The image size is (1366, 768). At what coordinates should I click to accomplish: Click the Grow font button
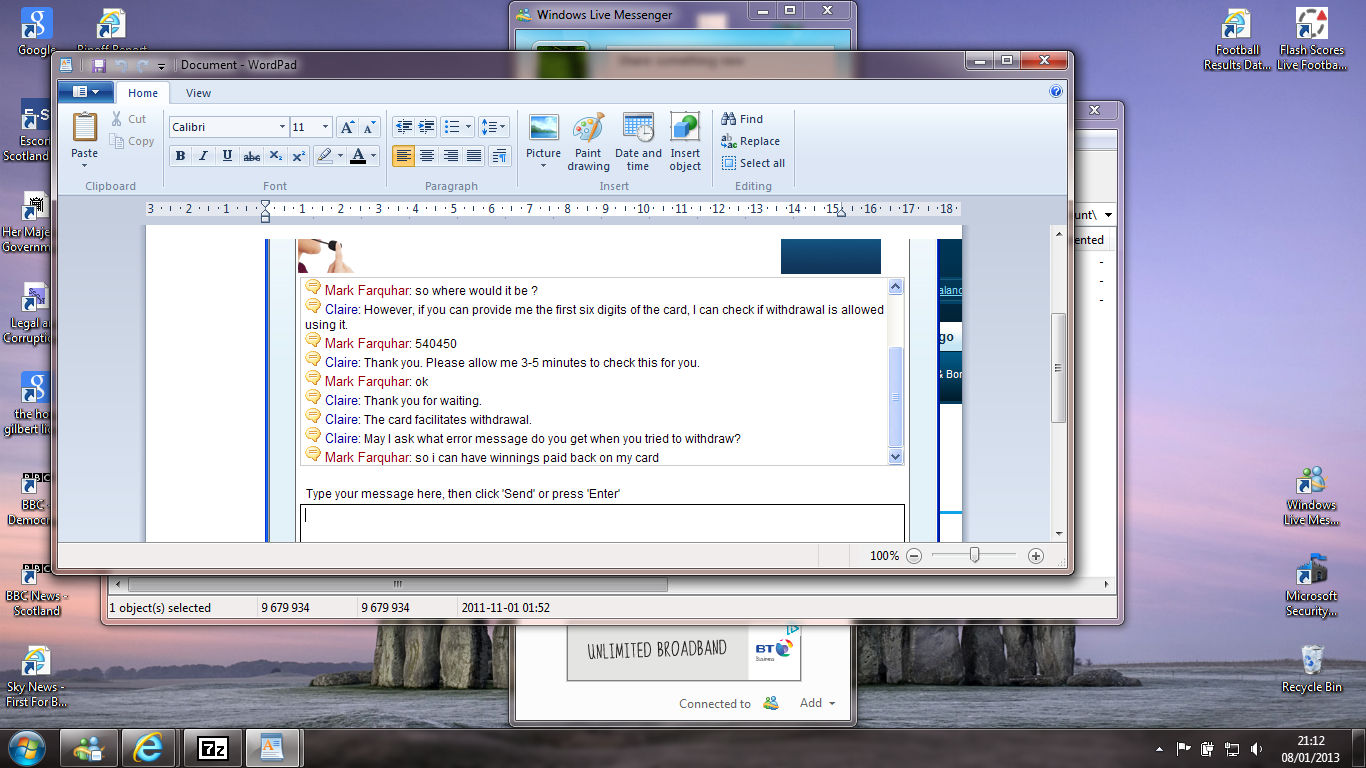[347, 127]
